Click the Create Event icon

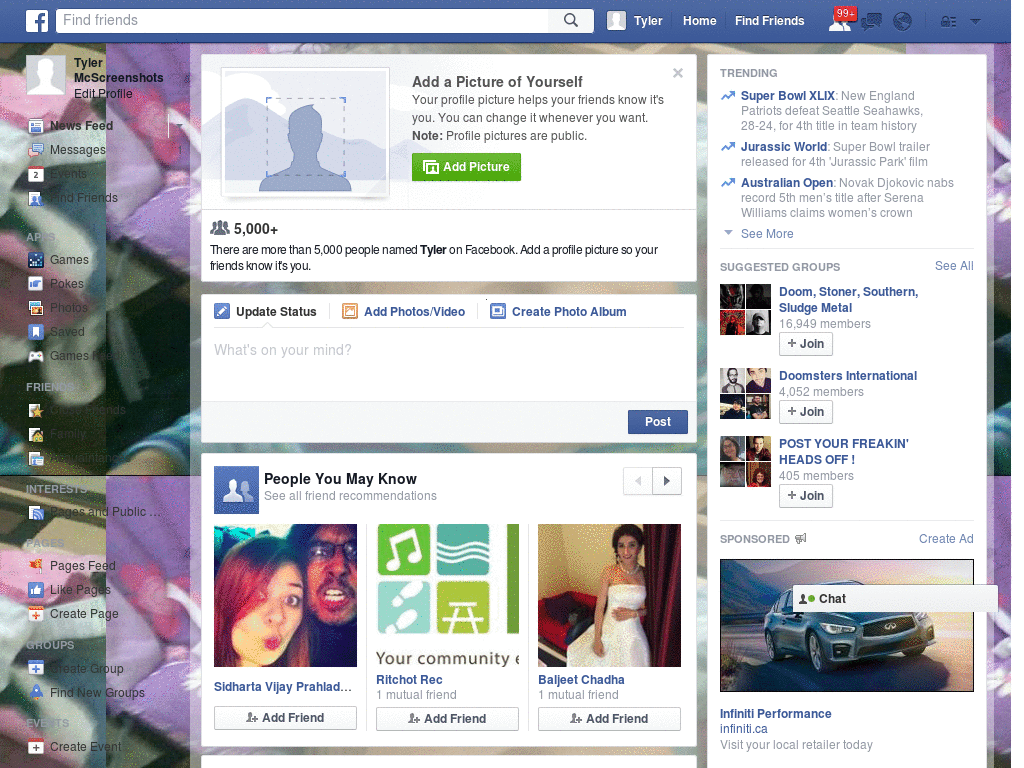[36, 747]
